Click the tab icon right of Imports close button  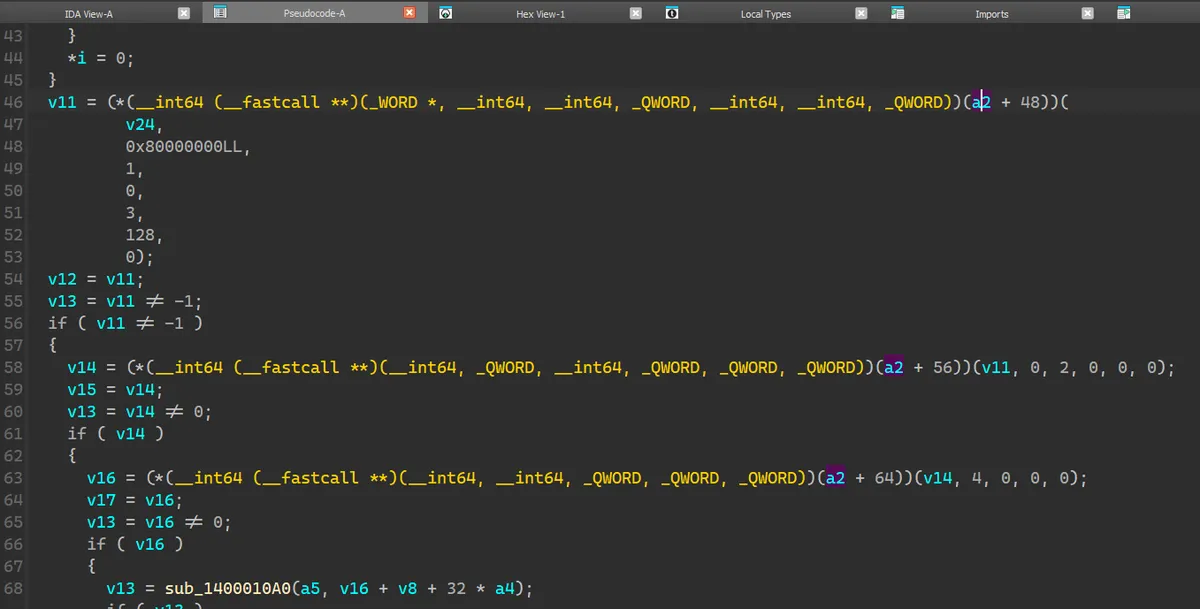[x=1123, y=13]
